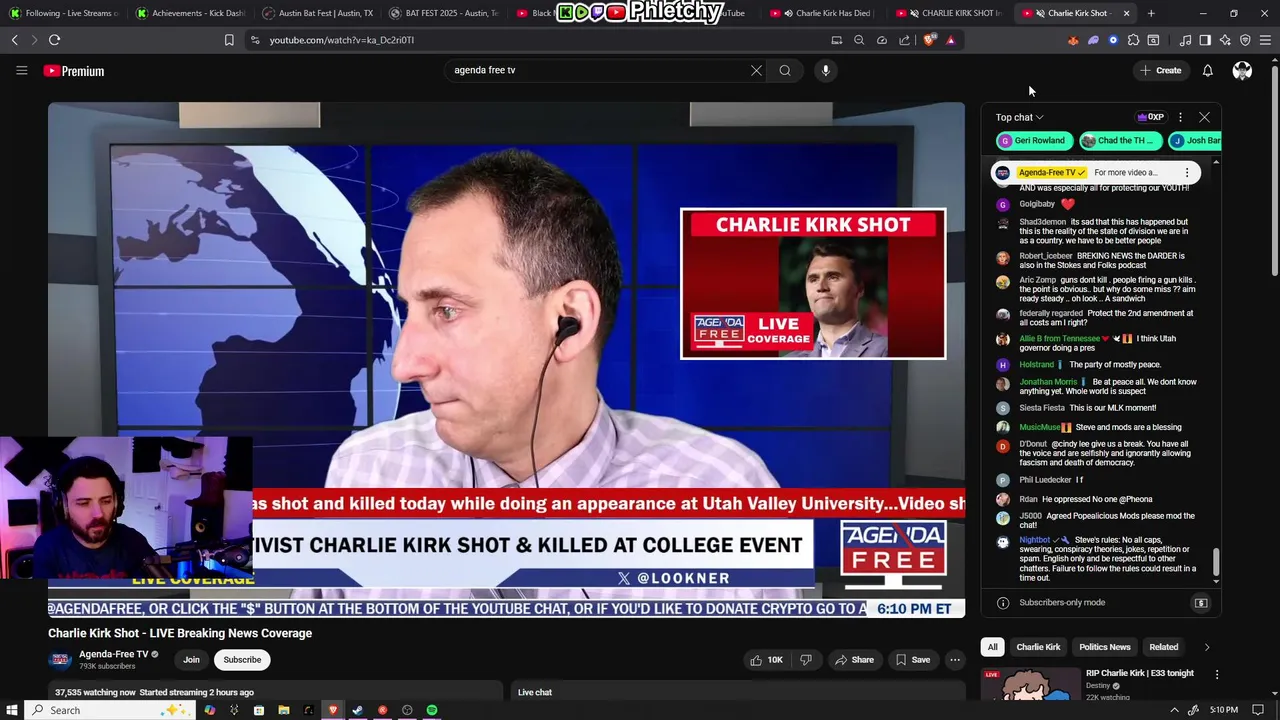
Task: Open browser extensions puzzle icon
Action: pos(1133,40)
